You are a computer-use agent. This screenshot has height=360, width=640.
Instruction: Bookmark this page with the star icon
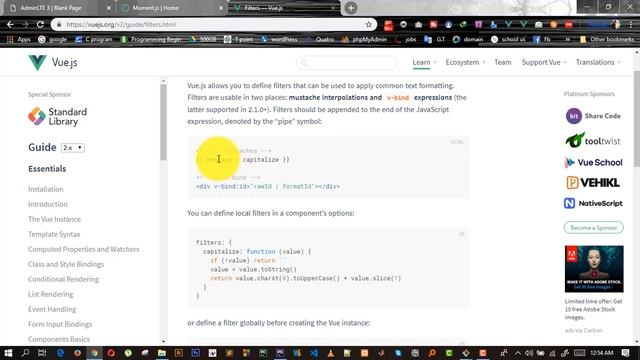369,24
